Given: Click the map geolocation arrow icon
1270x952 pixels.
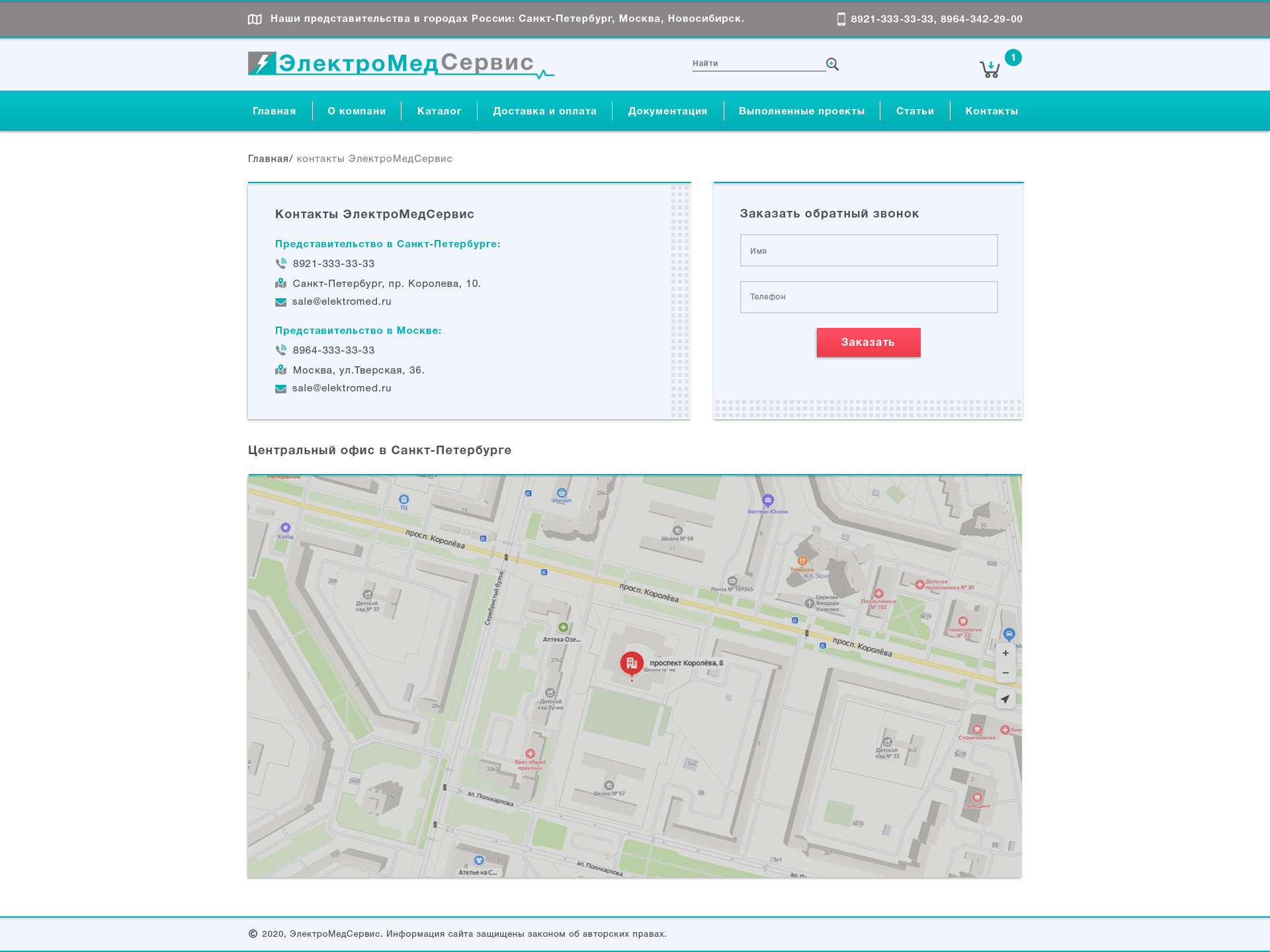Looking at the screenshot, I should point(1005,699).
